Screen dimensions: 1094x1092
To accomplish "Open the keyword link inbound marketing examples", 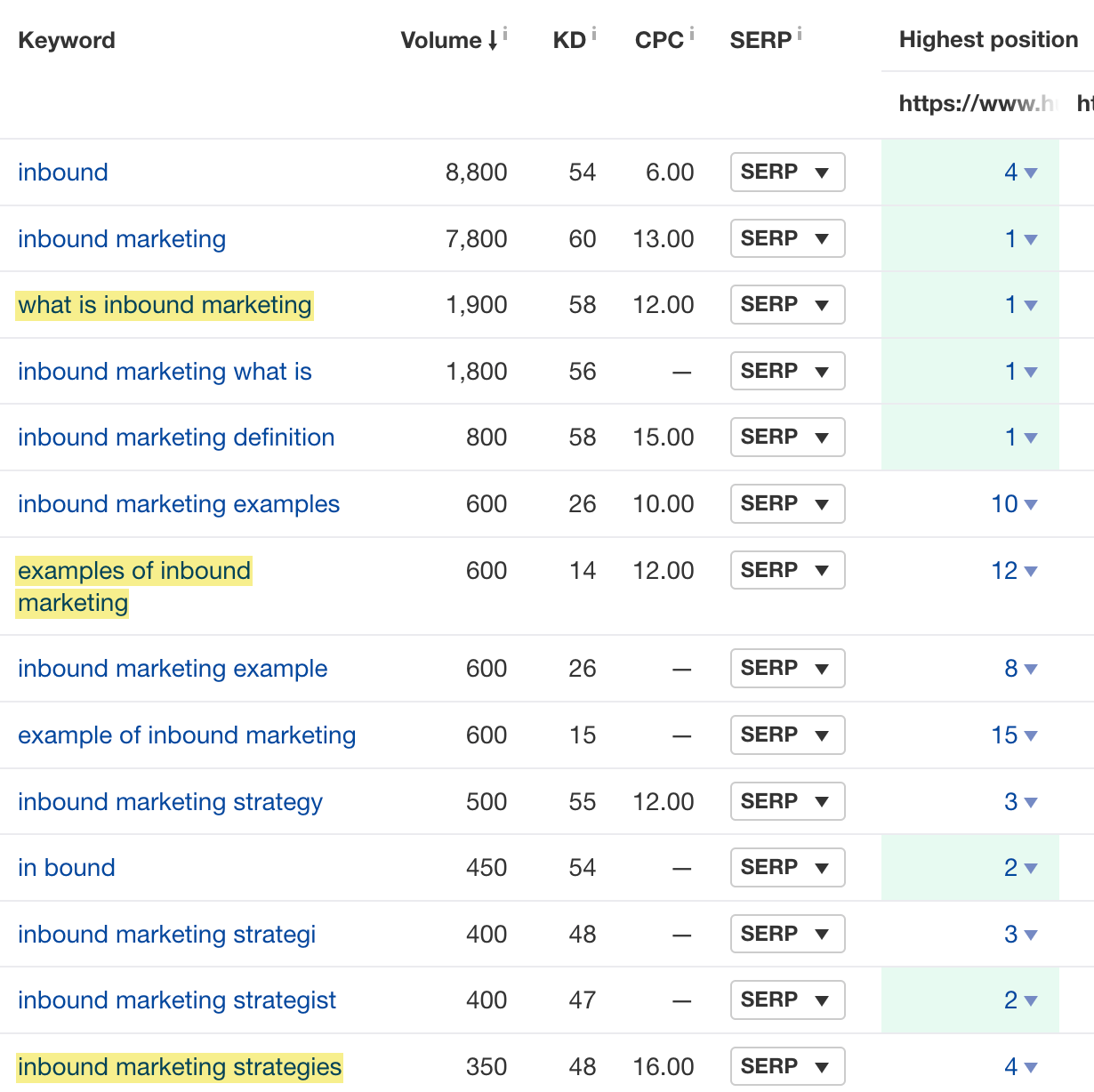I will click(x=179, y=503).
